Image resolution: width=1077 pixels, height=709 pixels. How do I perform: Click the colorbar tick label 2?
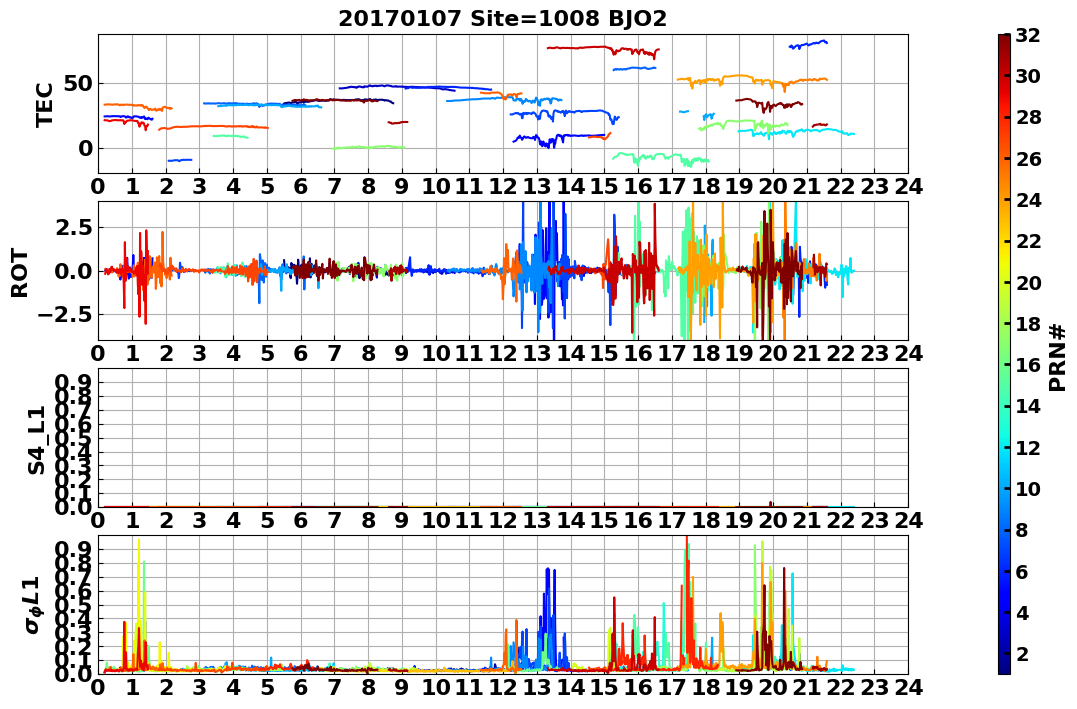click(x=1022, y=653)
